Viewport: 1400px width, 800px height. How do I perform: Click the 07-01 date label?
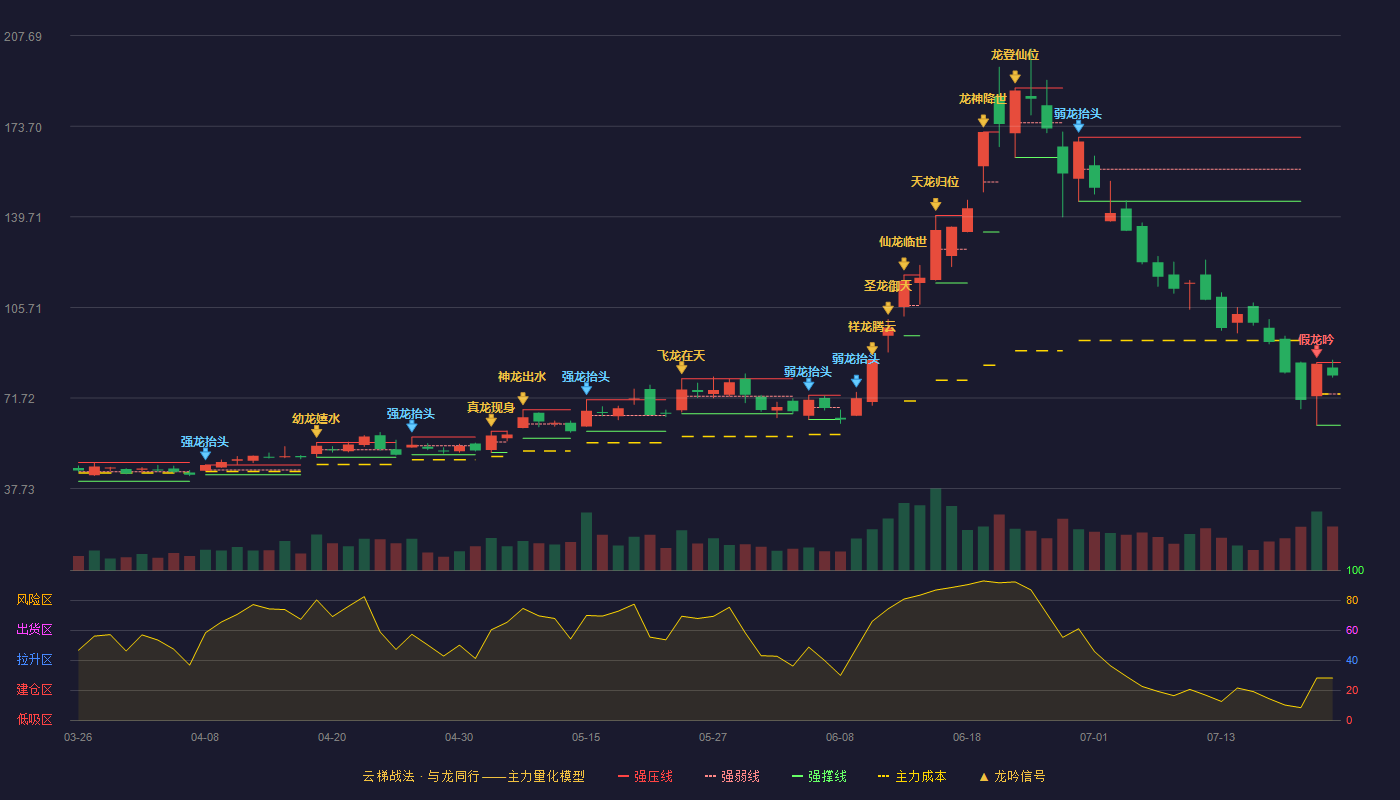1094,737
